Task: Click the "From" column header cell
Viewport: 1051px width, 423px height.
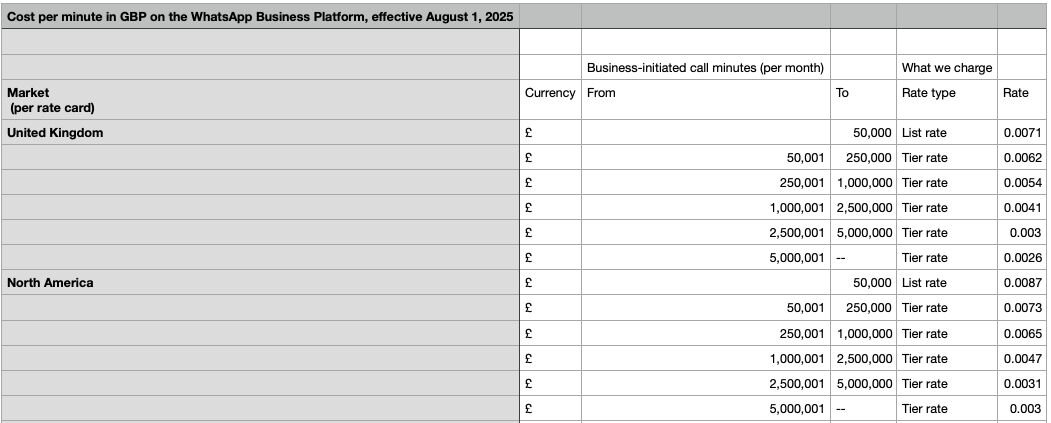Action: pos(705,93)
